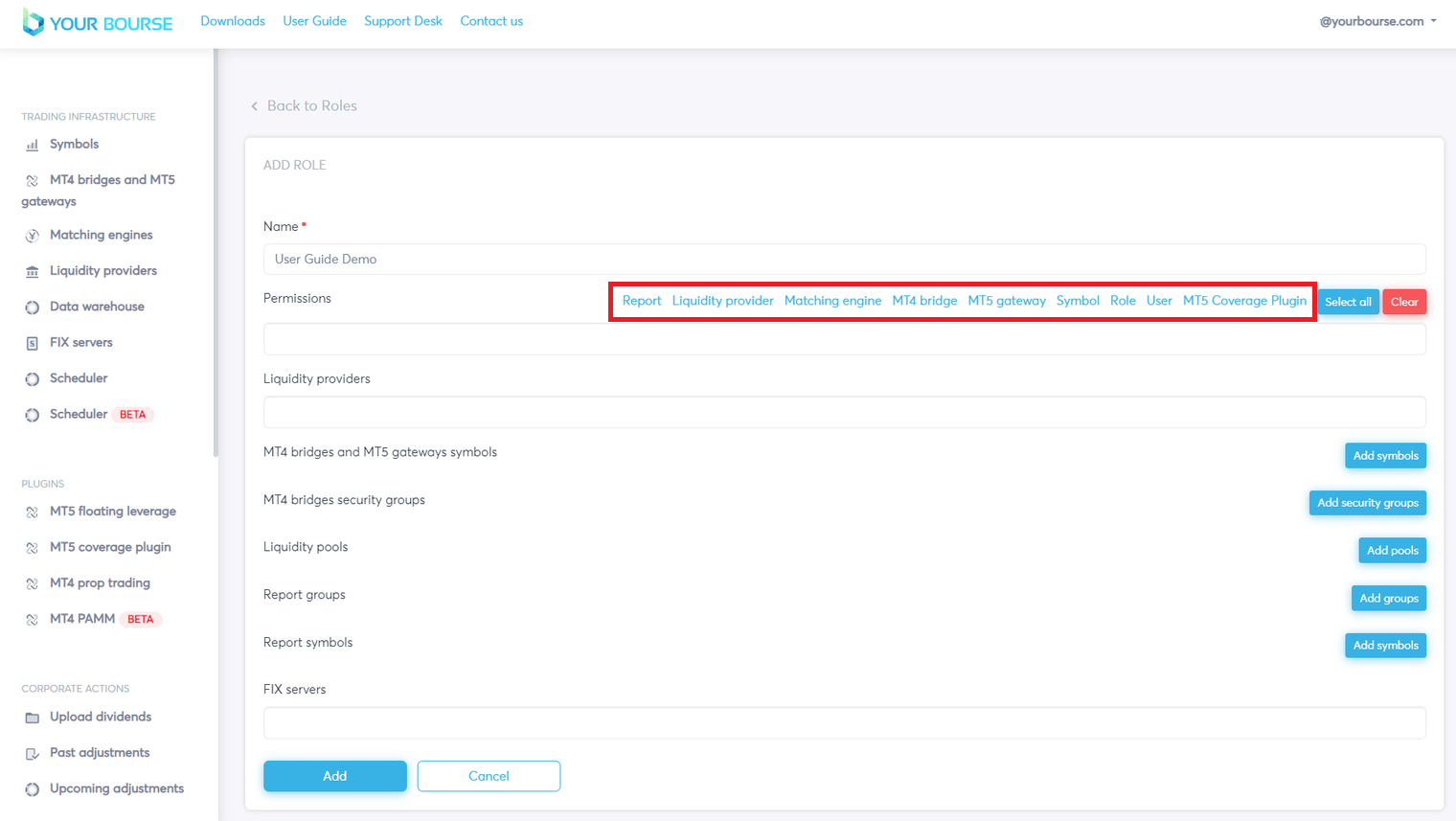Viewport: 1456px width, 821px height.
Task: Click the MT4 prop trading icon
Action: pos(32,583)
